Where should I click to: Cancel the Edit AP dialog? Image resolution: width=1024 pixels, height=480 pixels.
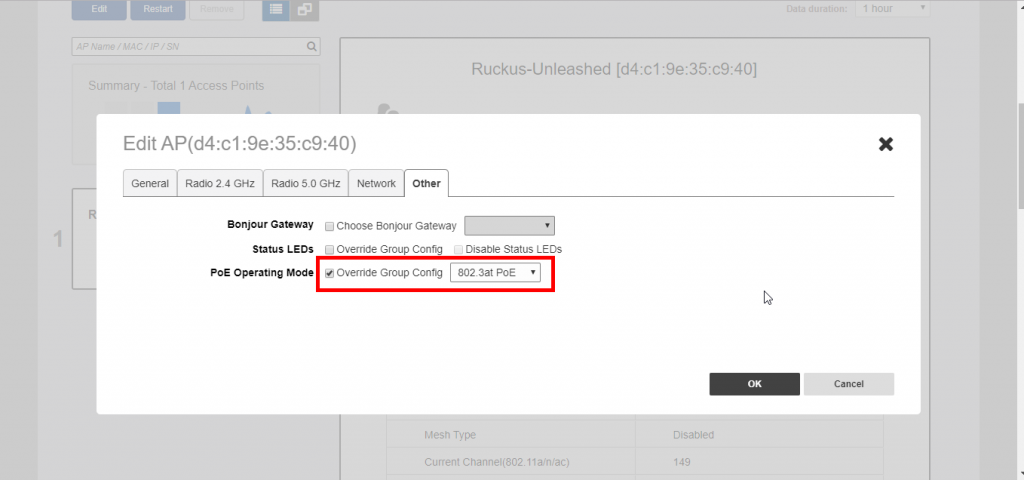pos(848,384)
